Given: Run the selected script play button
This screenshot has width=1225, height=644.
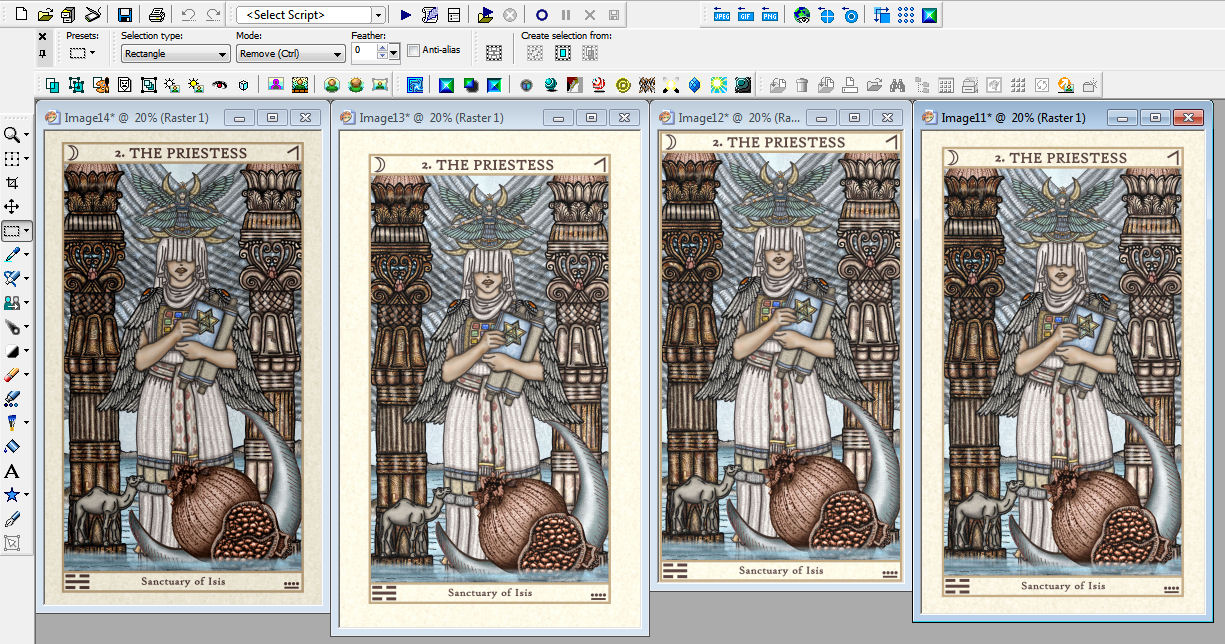Looking at the screenshot, I should click(x=405, y=15).
